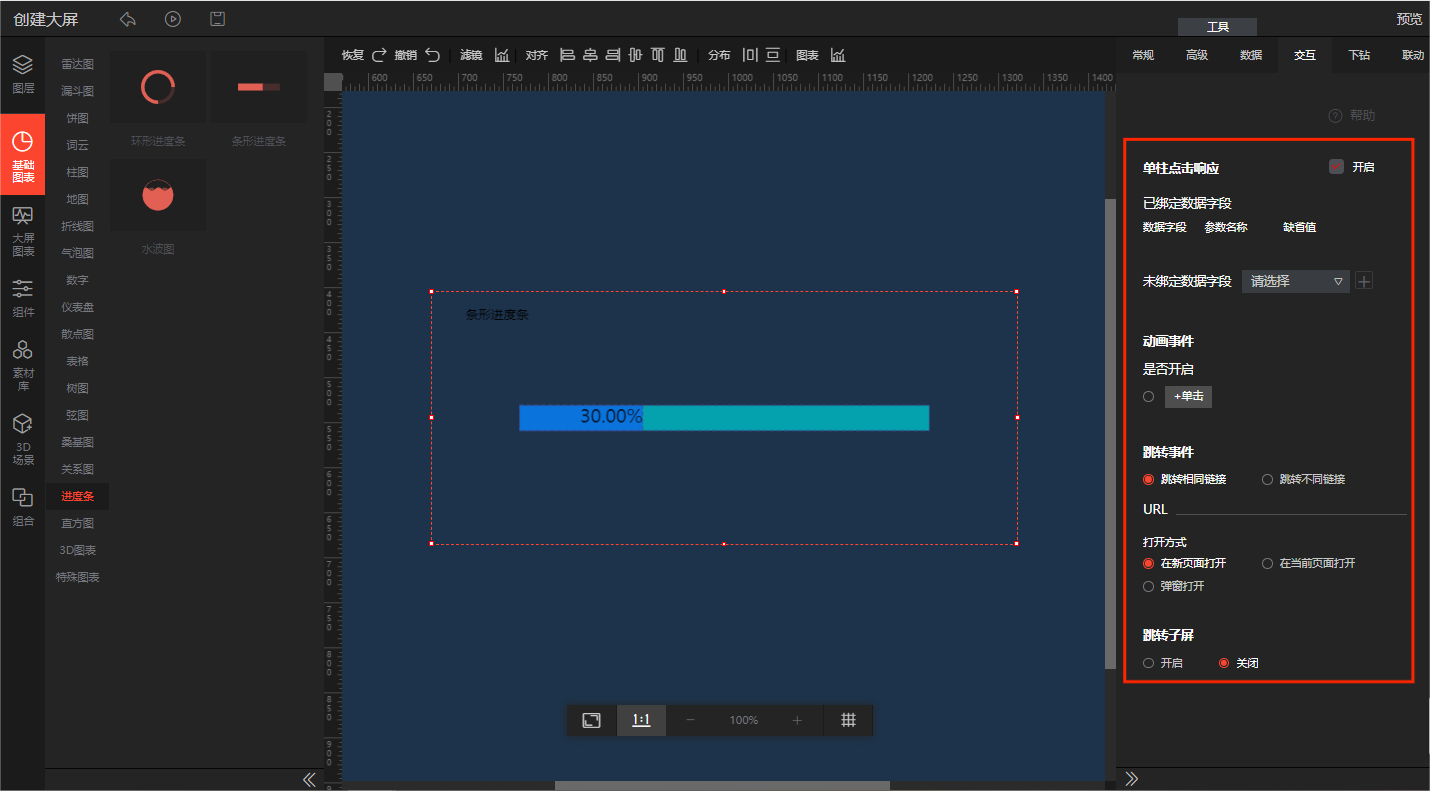The width and height of the screenshot is (1430, 791).
Task: Enable the 动画事件 是否开启 radio button
Action: (x=1149, y=397)
